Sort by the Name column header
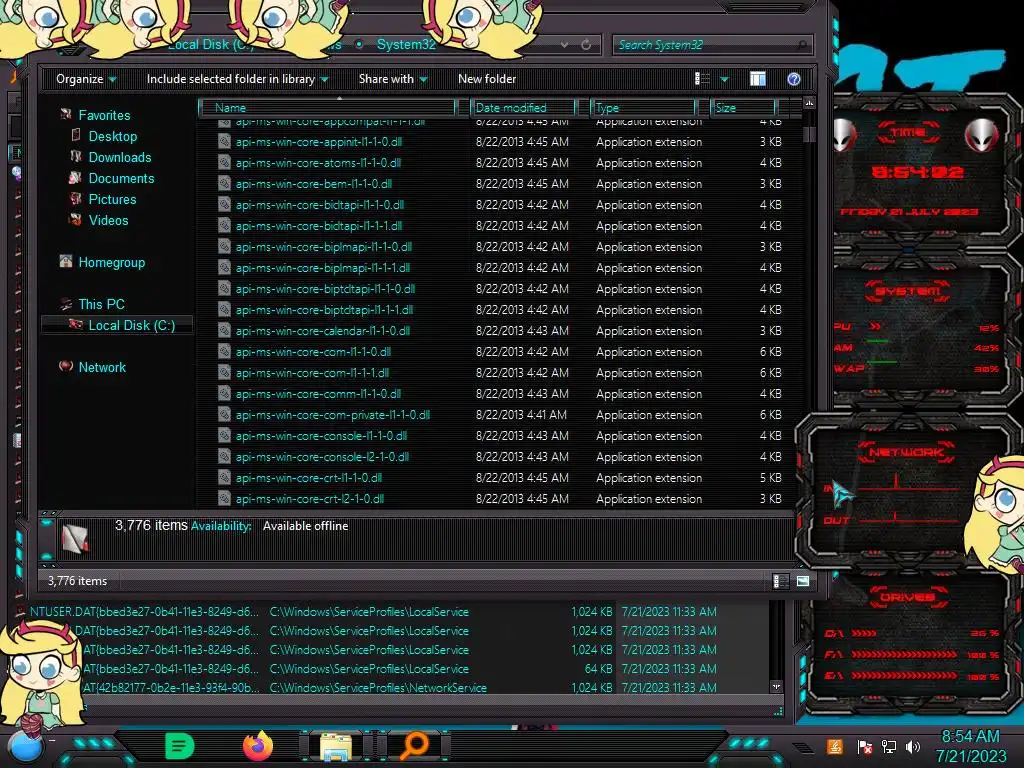Screen dimensions: 1024x768 327,107
